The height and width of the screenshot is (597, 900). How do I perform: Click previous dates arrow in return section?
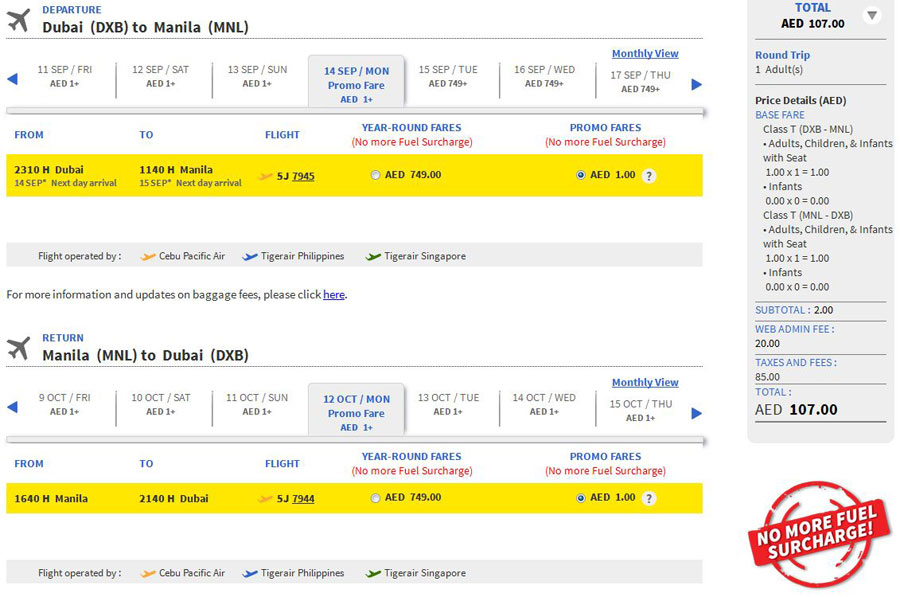pos(13,407)
